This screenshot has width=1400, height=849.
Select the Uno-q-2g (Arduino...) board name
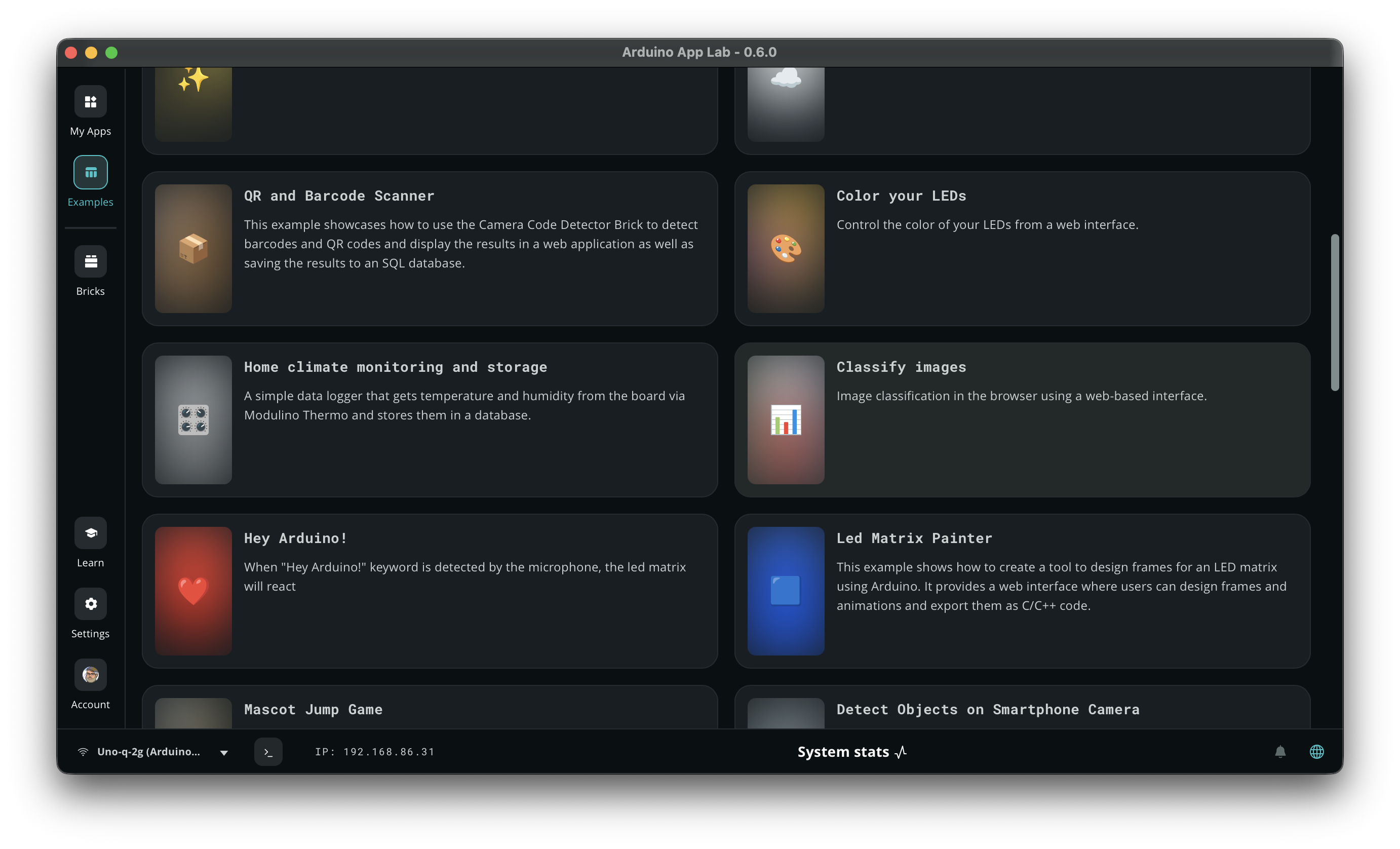tap(149, 752)
